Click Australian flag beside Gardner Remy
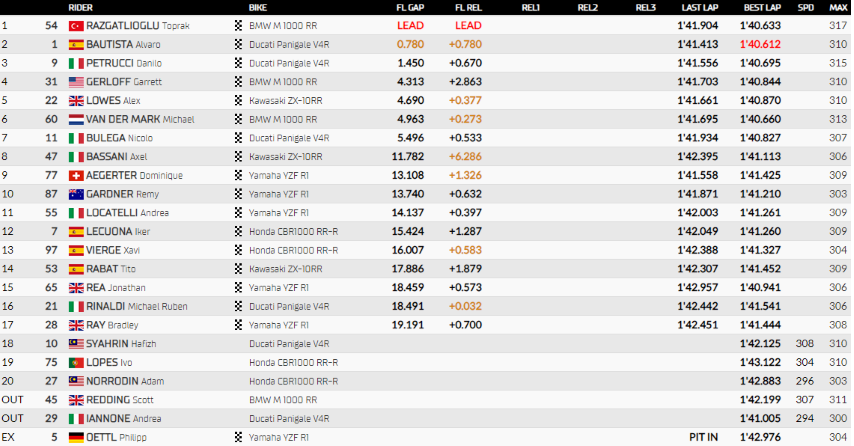 [x=76, y=194]
